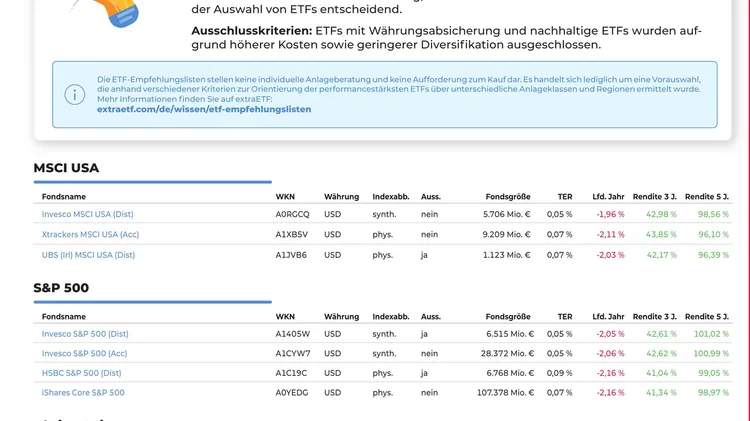Screen dimensions: 750x421
Task: Click fund size 107.378 Mio. €
Action: [506, 393]
